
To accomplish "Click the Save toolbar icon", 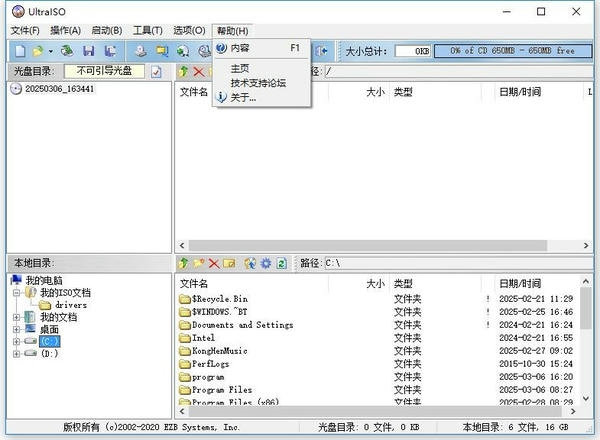I will [x=89, y=51].
